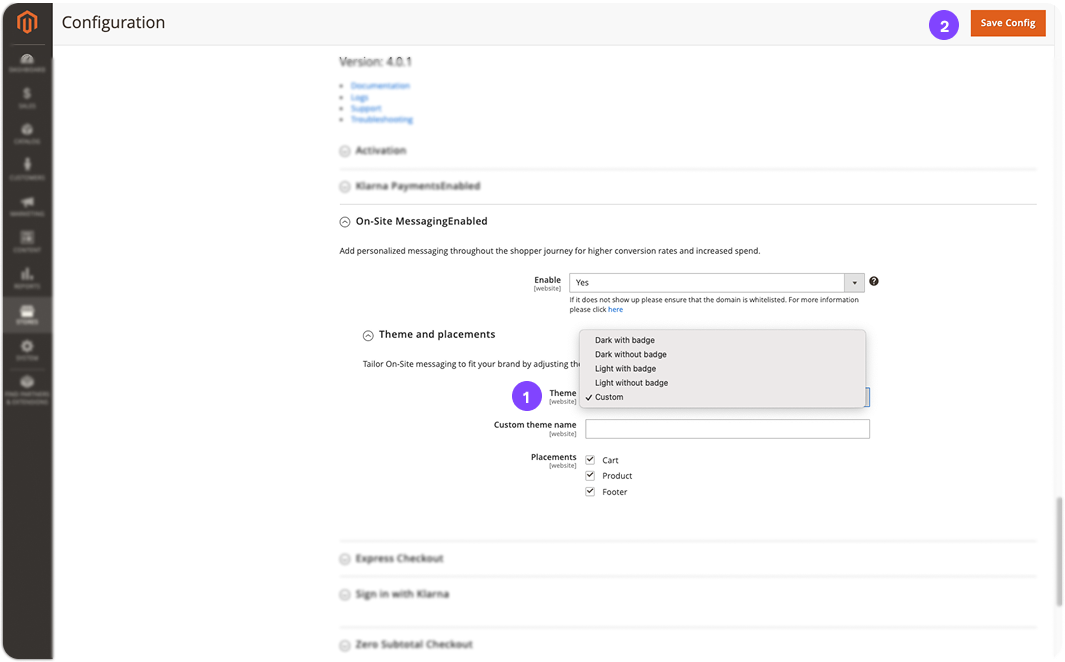Image resolution: width=1065 pixels, height=662 pixels.
Task: Go to Catalog in sidebar
Action: point(26,134)
